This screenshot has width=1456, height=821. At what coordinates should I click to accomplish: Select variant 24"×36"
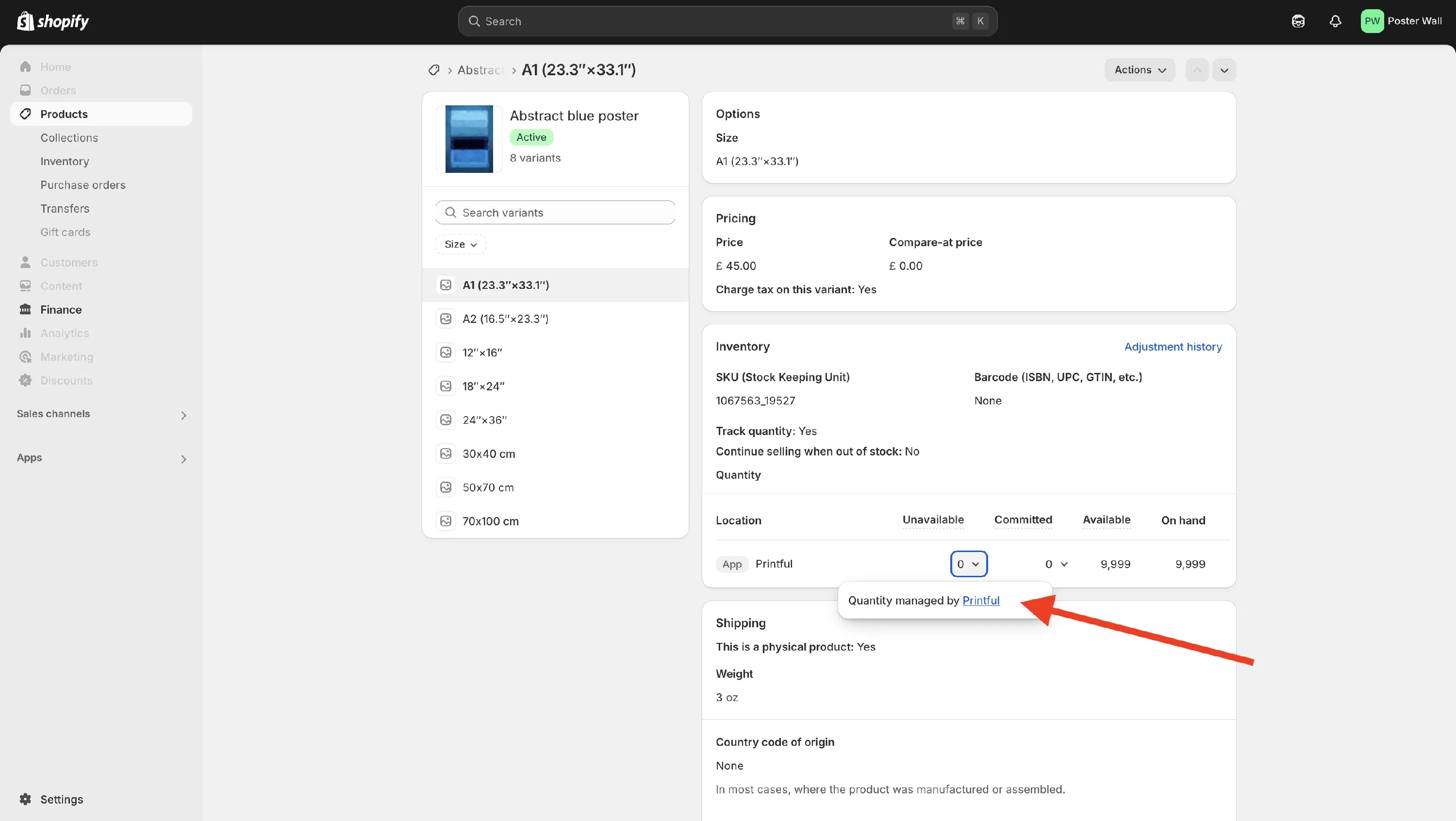point(555,420)
